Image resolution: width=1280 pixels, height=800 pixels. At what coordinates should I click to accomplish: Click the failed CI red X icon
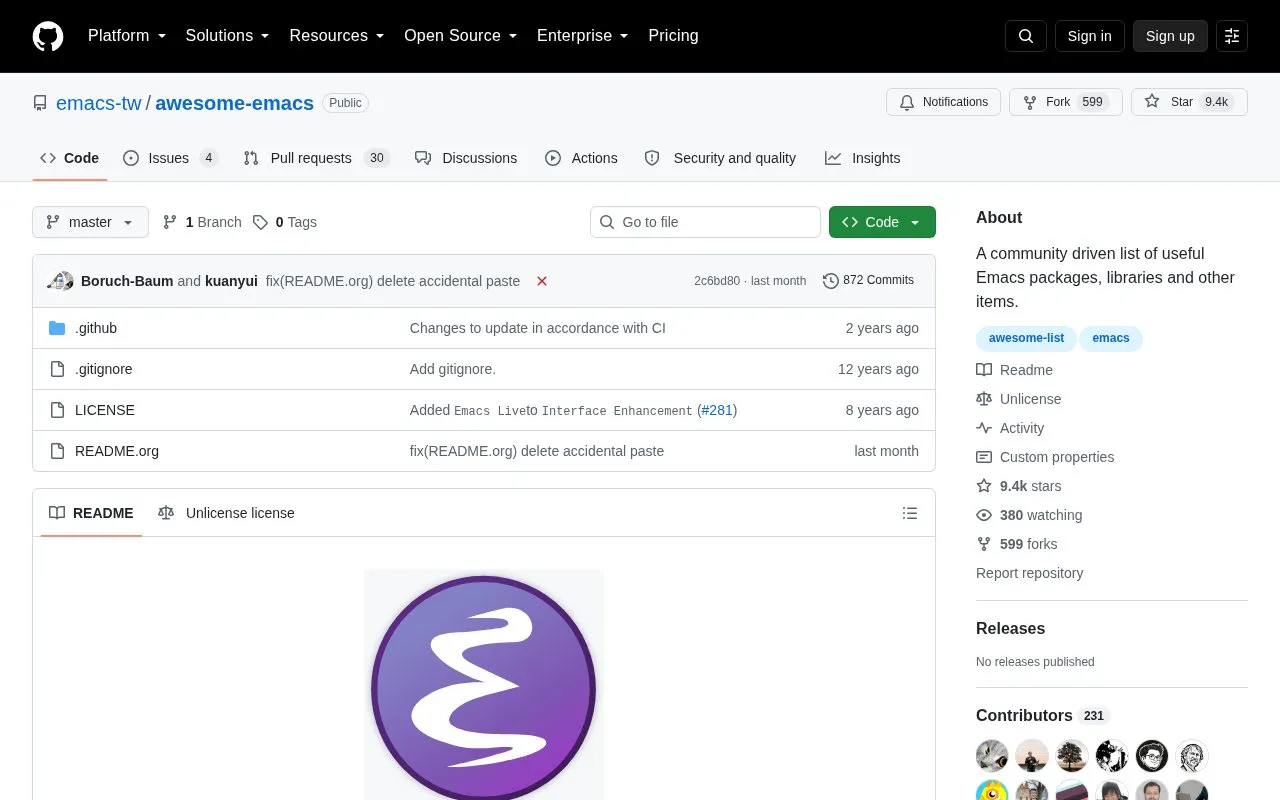coord(542,281)
